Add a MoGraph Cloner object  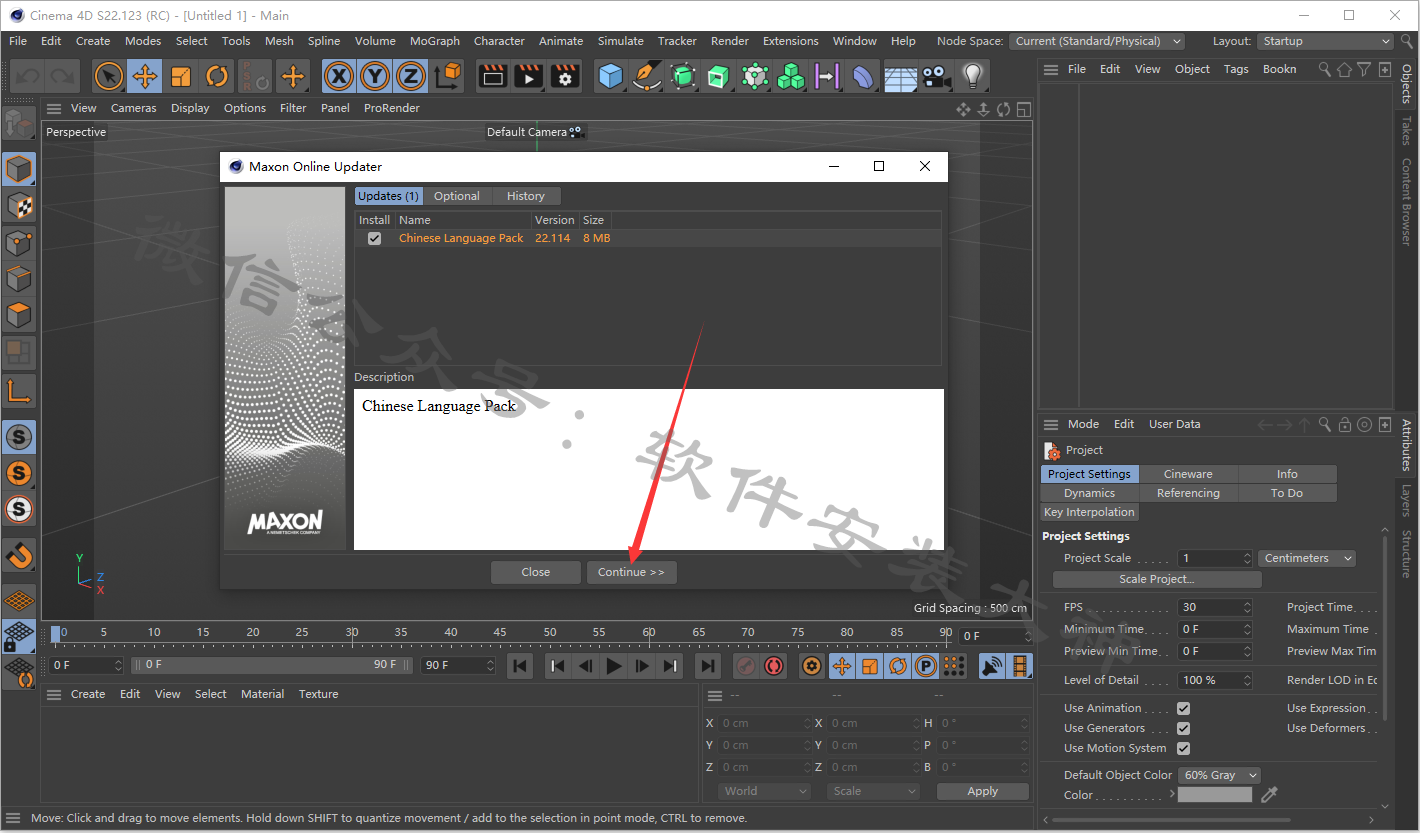pyautogui.click(x=791, y=76)
